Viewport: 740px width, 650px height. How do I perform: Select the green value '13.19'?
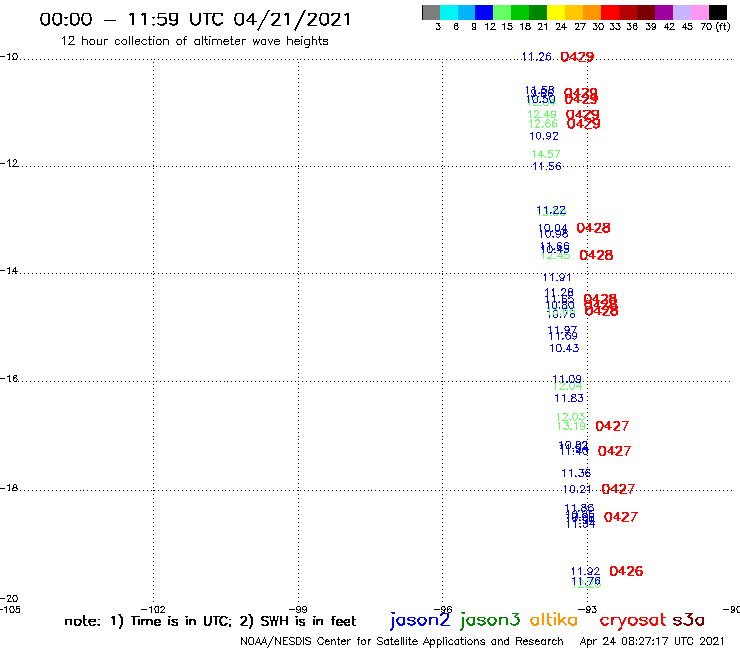[x=571, y=426]
